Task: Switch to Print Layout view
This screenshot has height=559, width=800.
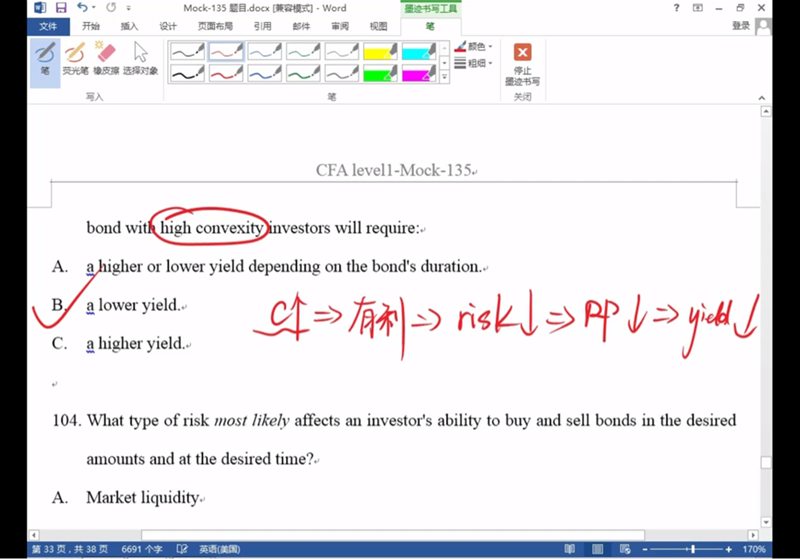Action: point(597,549)
